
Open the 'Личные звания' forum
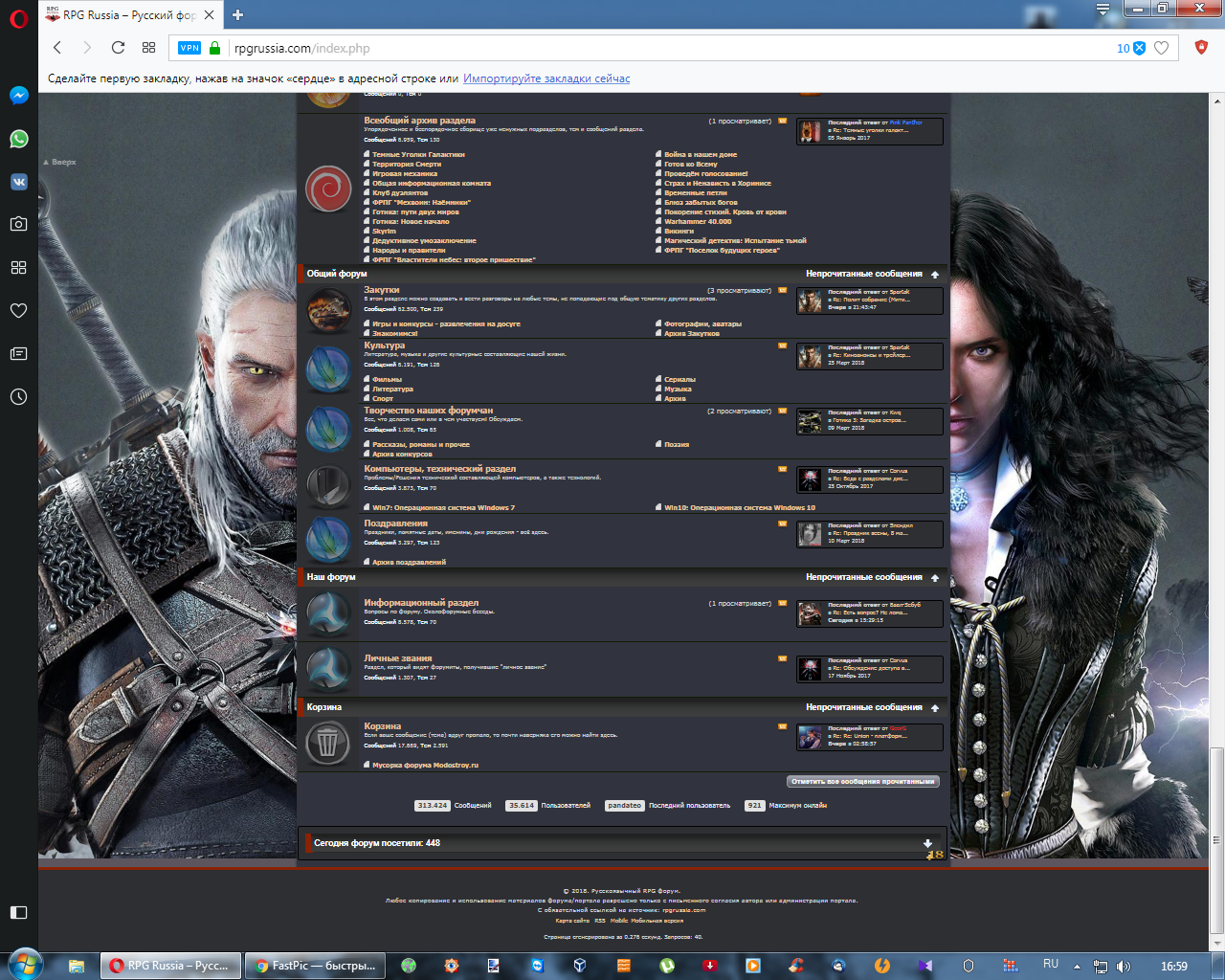coord(398,658)
